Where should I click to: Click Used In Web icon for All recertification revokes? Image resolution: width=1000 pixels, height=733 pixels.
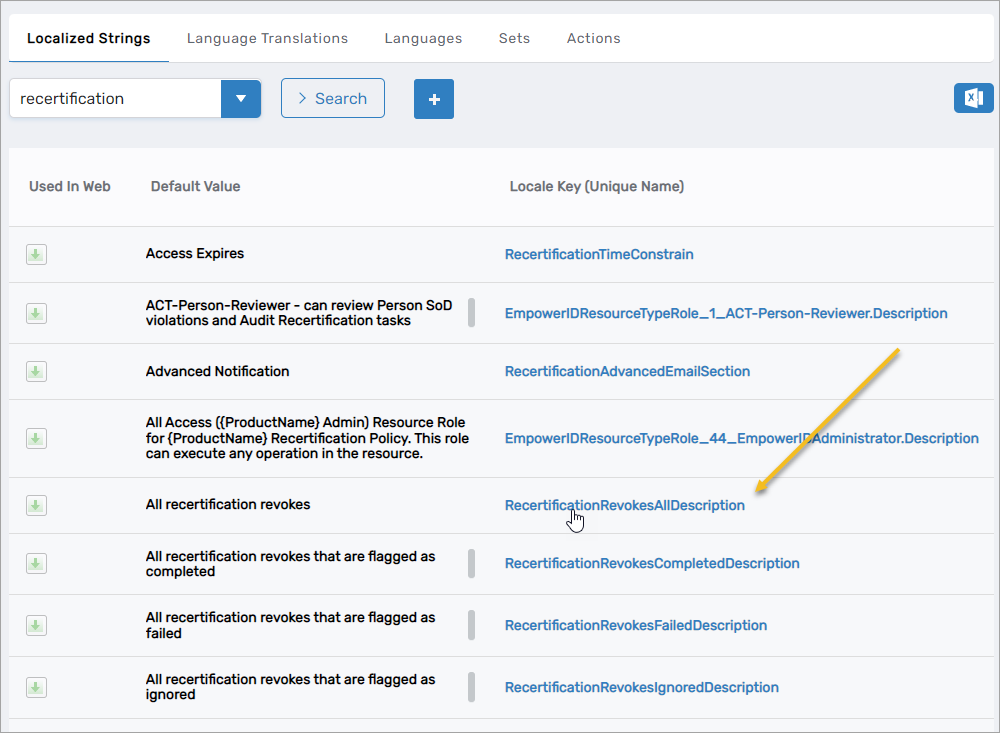[x=36, y=506]
